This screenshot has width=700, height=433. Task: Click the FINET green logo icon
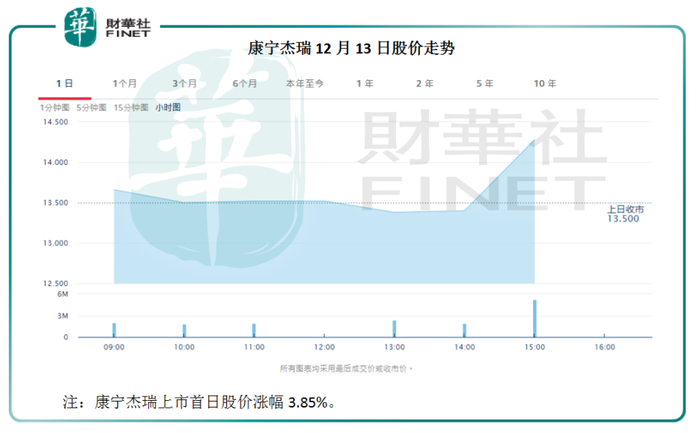[x=80, y=27]
